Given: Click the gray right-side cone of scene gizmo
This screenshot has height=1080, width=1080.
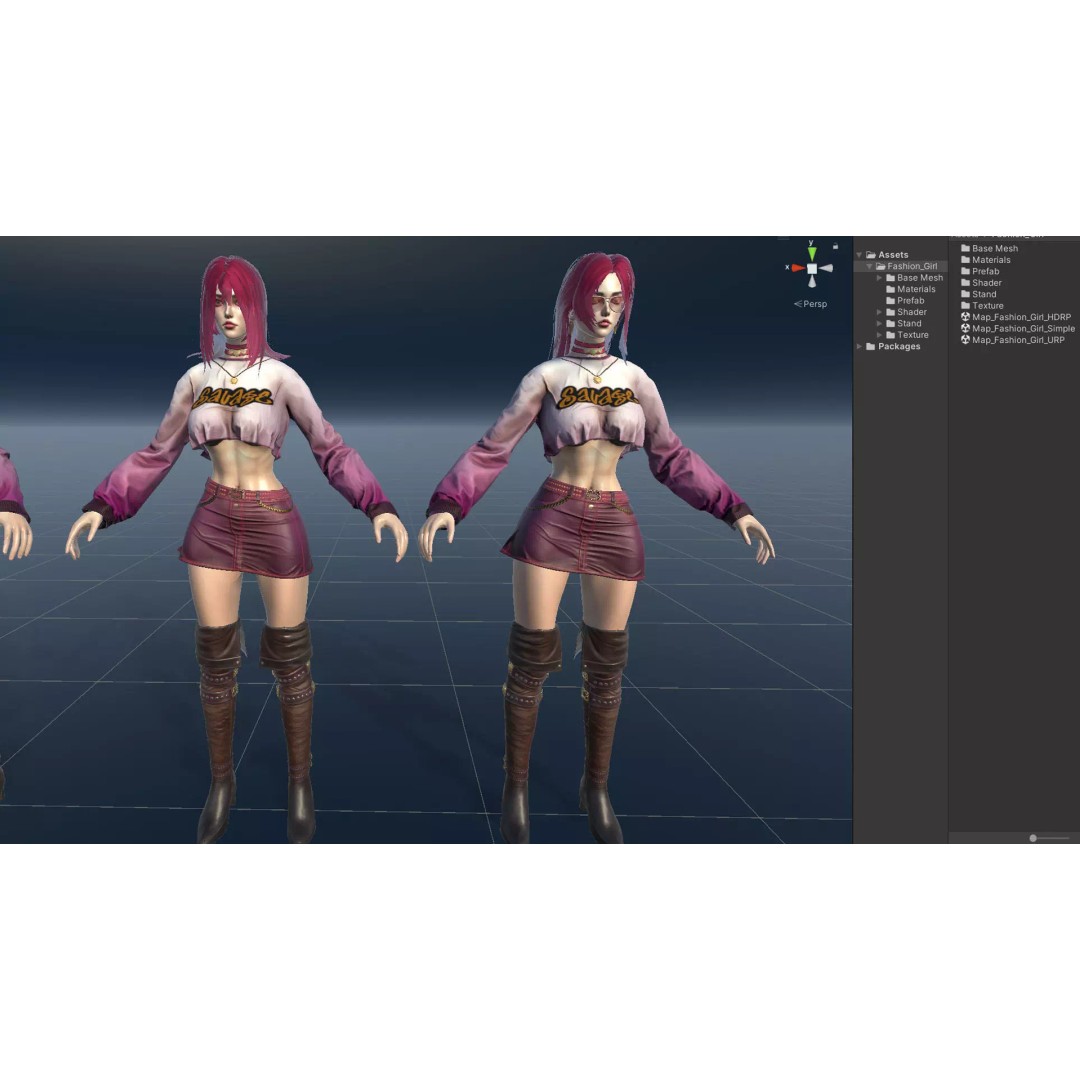Looking at the screenshot, I should pos(826,269).
